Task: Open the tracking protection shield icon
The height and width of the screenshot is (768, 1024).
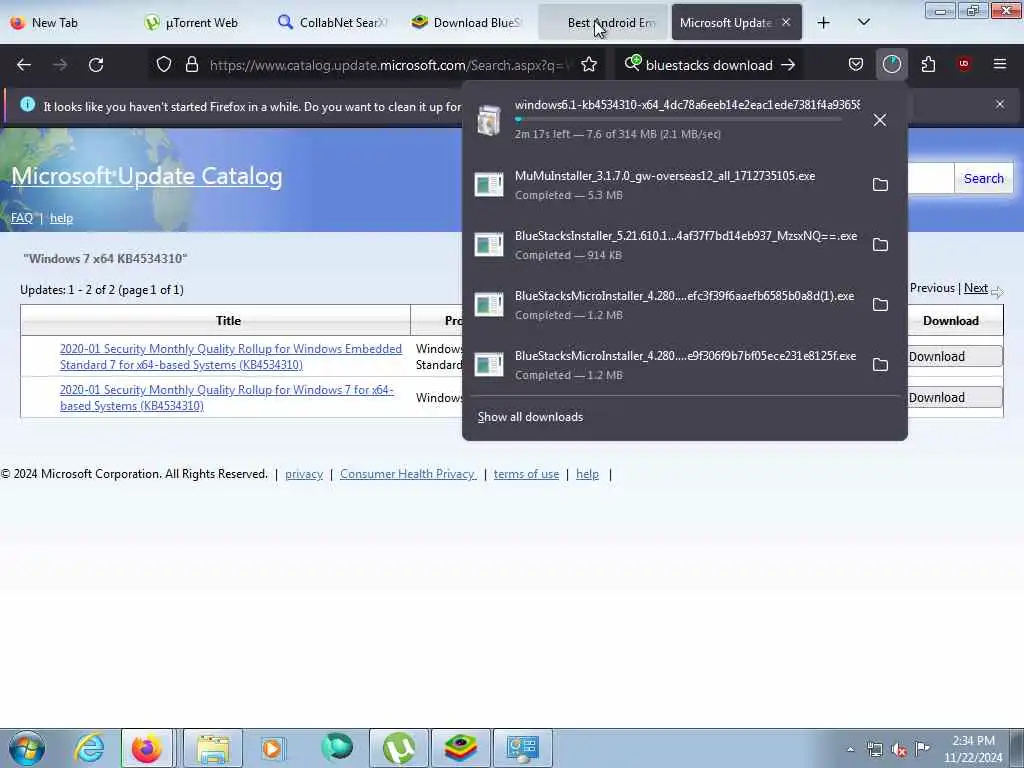Action: coord(164,65)
